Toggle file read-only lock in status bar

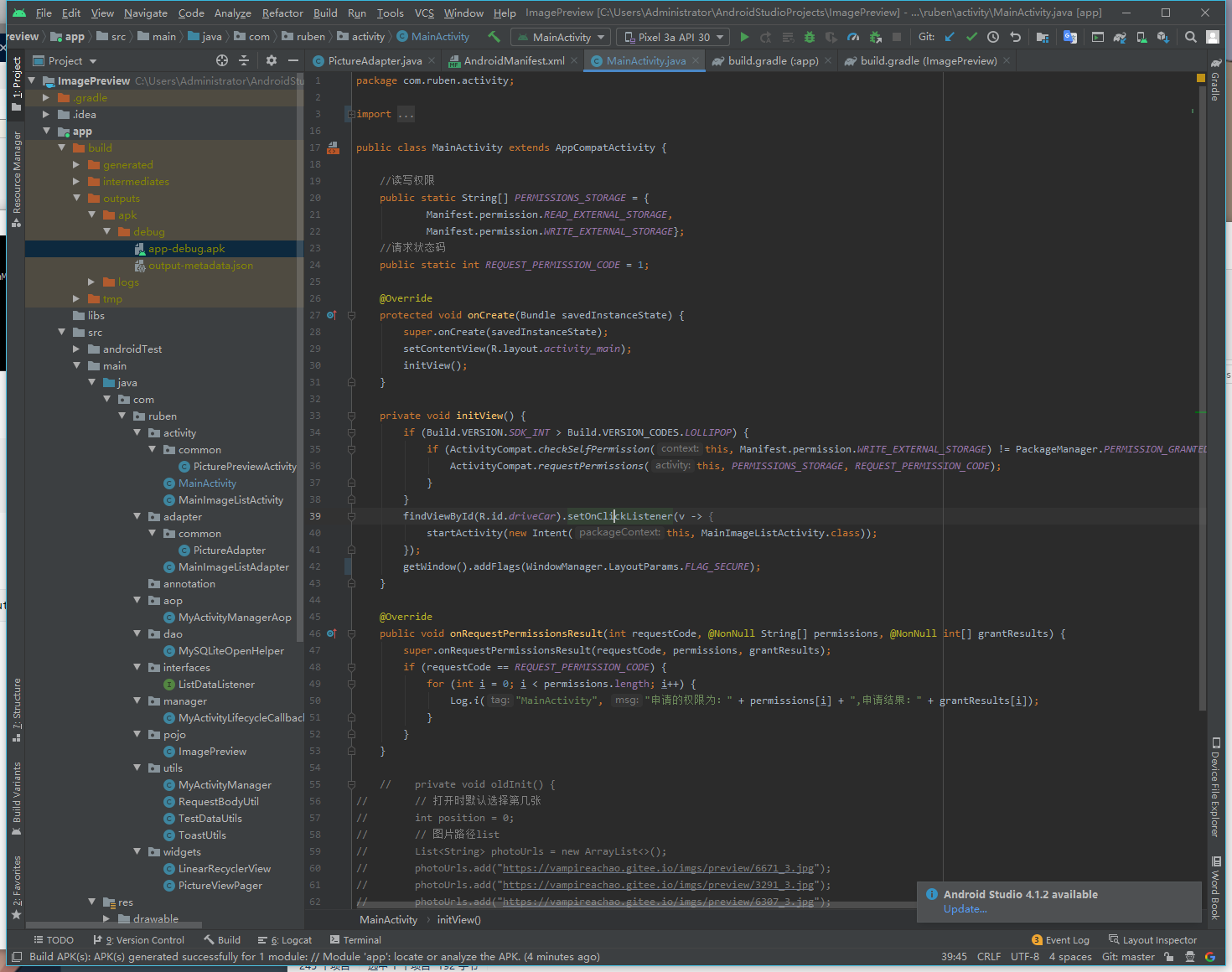1168,957
